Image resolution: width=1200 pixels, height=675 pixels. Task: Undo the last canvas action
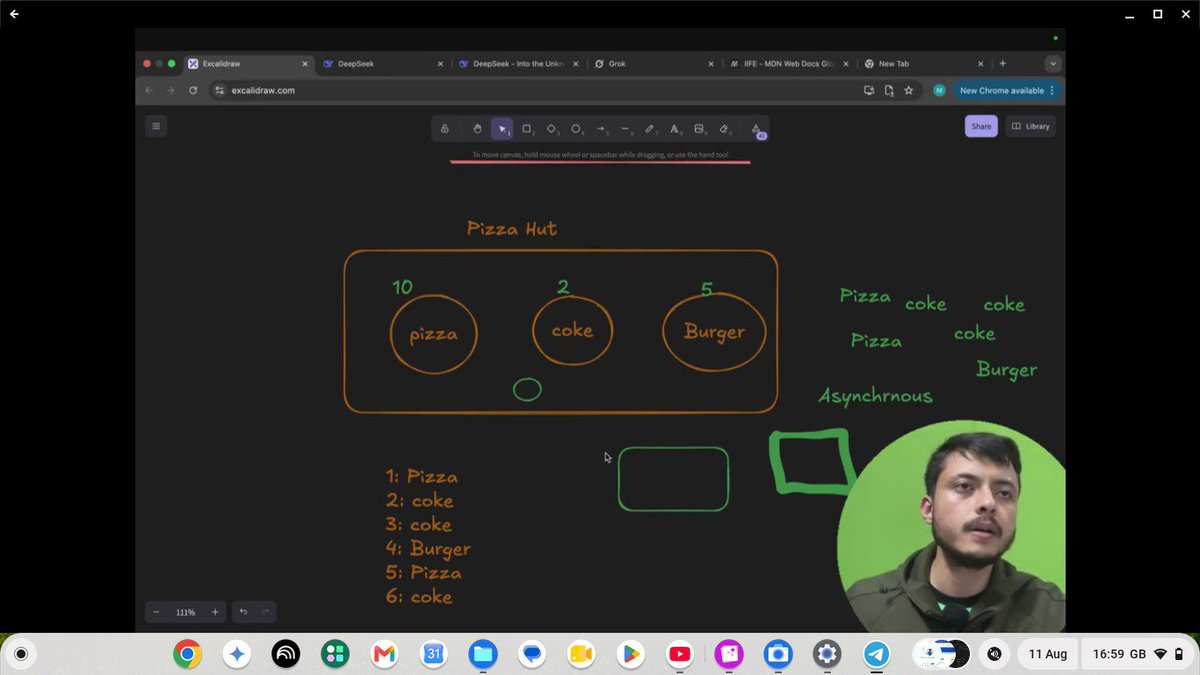point(243,612)
